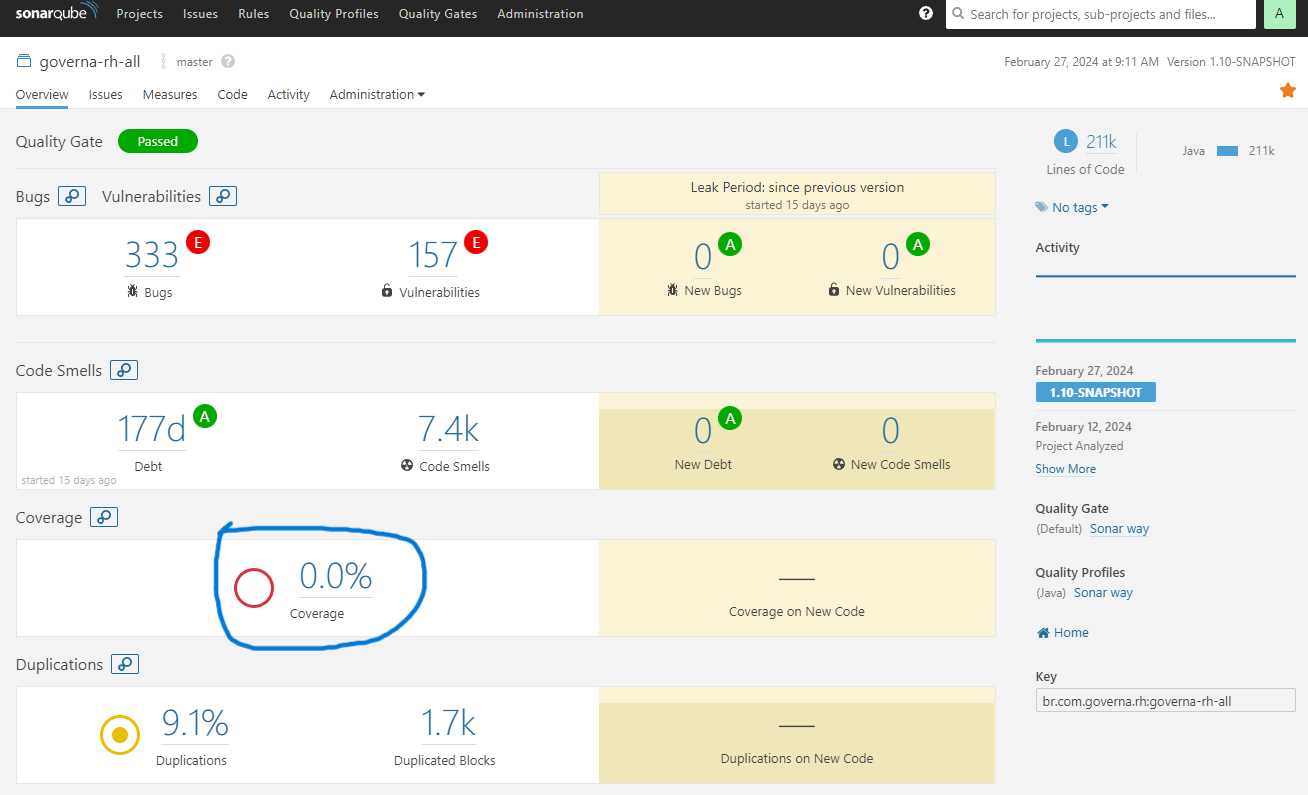Open the Coverage link icon

tap(104, 517)
